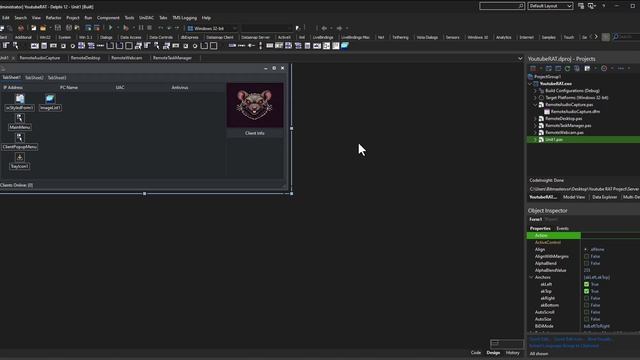This screenshot has height=360, width=640.
Task: Select the Data Controls palette tab
Action: [x=161, y=37]
